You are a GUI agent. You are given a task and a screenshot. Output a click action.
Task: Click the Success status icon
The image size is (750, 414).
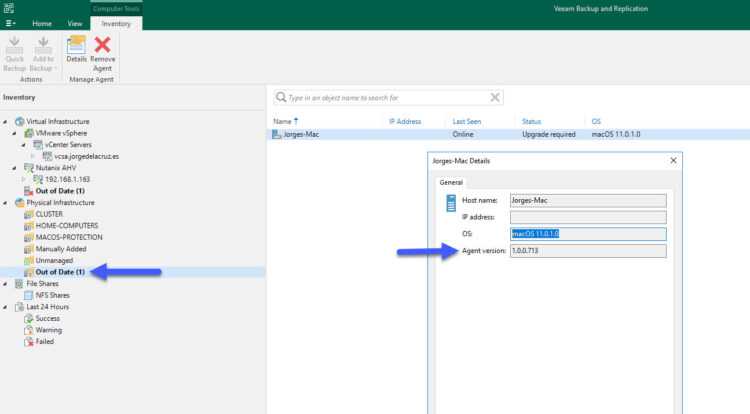pos(29,318)
